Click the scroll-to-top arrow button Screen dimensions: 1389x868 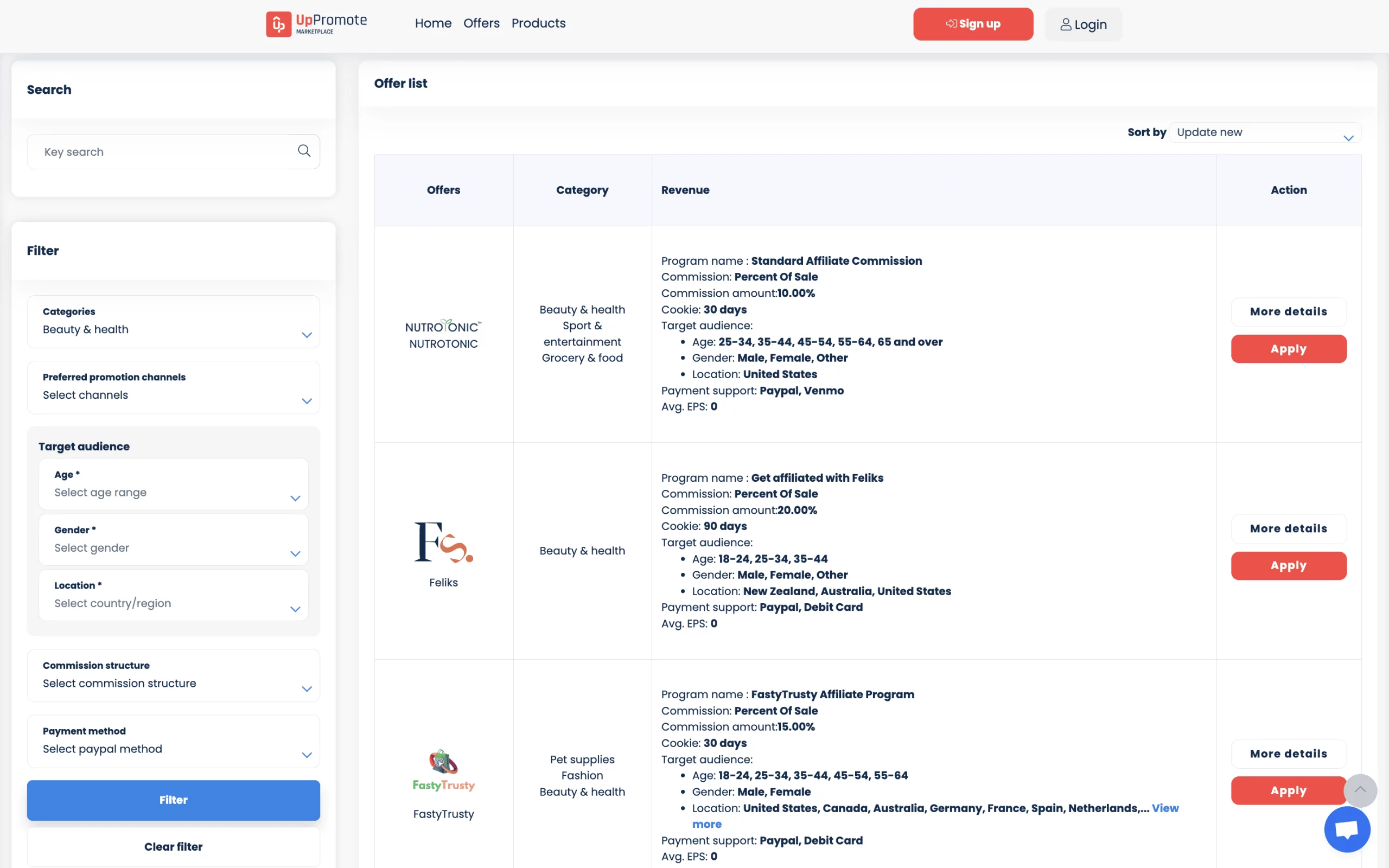(x=1360, y=790)
